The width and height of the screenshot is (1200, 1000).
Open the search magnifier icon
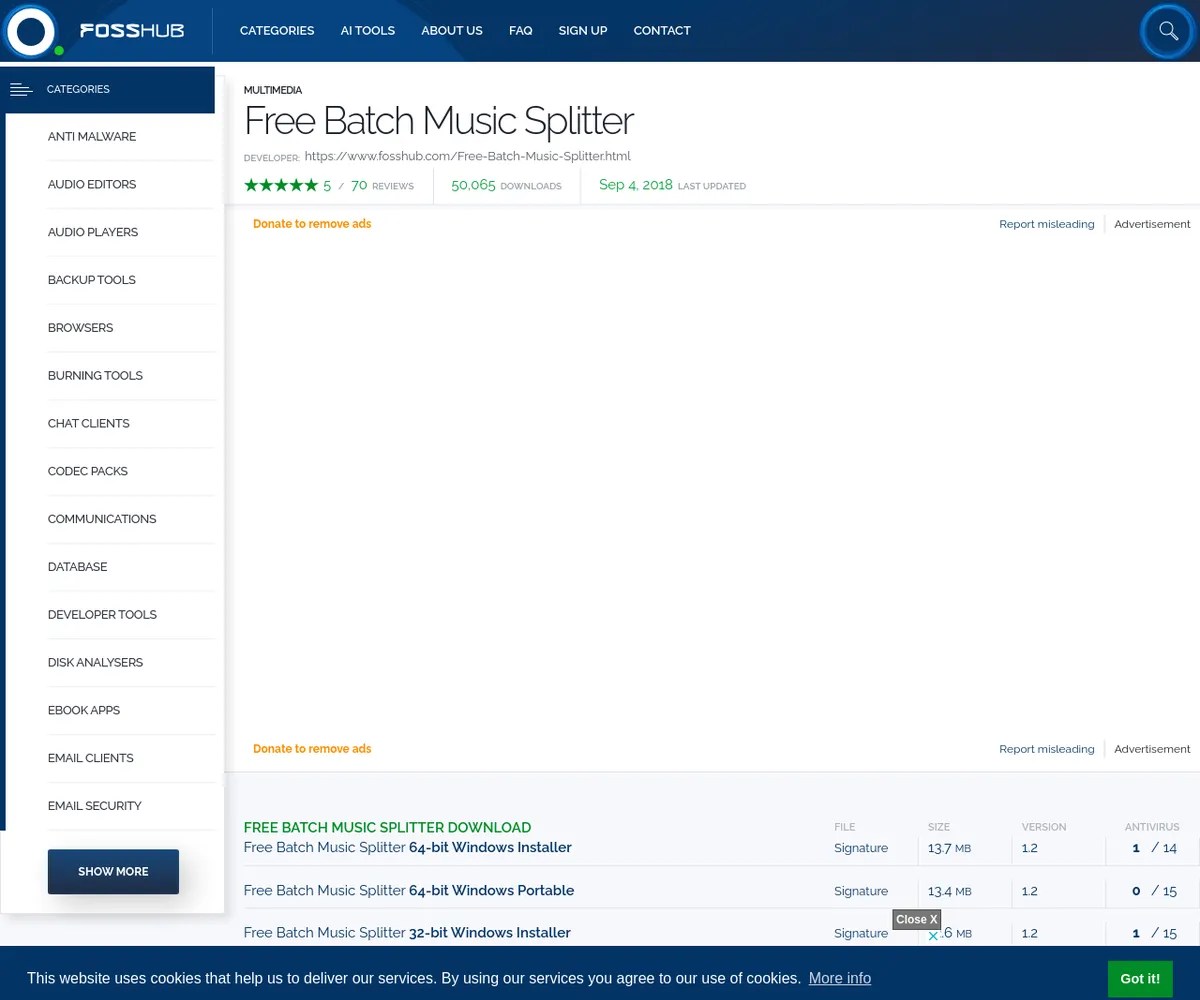[x=1168, y=31]
